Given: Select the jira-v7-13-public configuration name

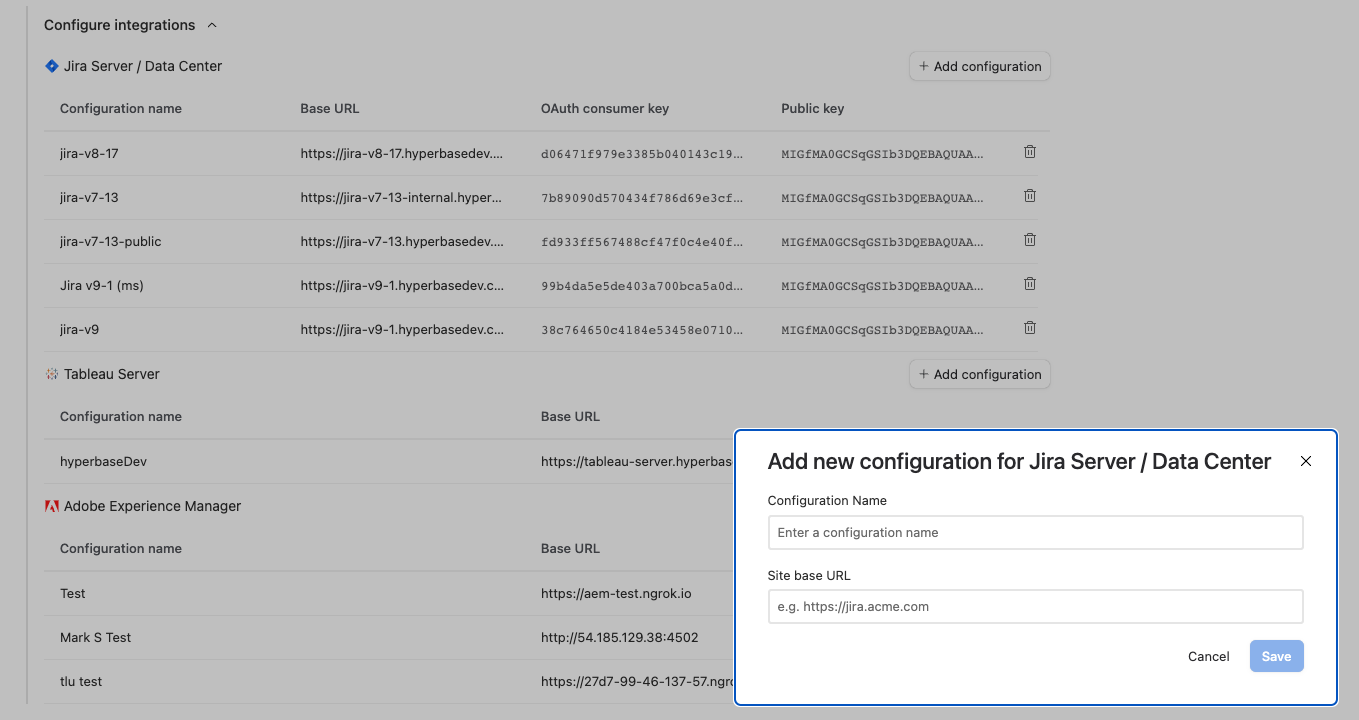Looking at the screenshot, I should tap(111, 242).
